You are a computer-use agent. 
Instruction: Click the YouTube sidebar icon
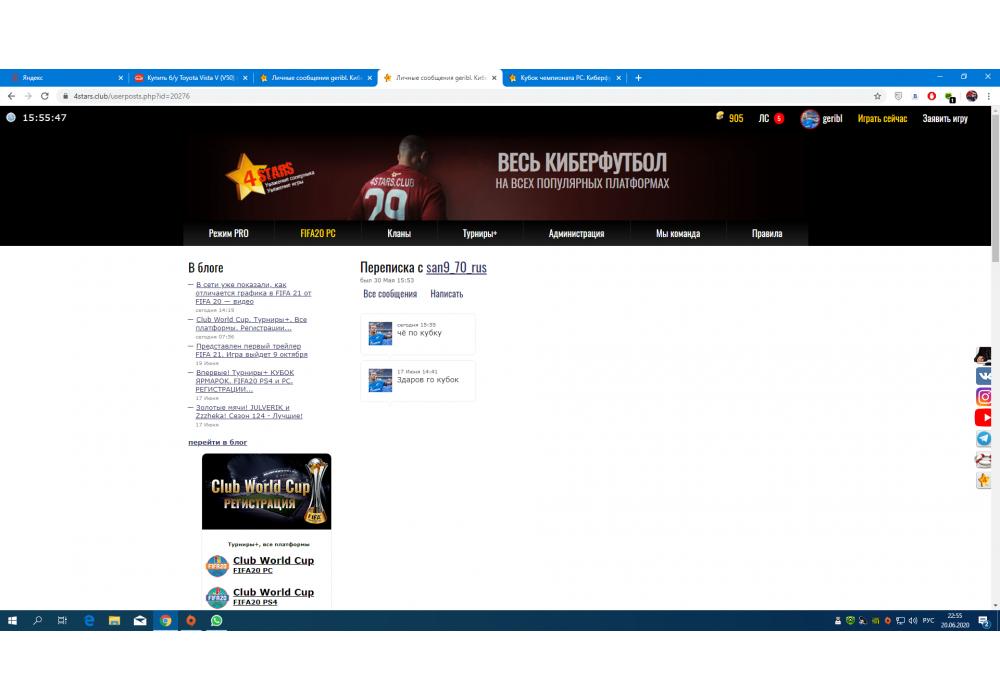point(984,418)
